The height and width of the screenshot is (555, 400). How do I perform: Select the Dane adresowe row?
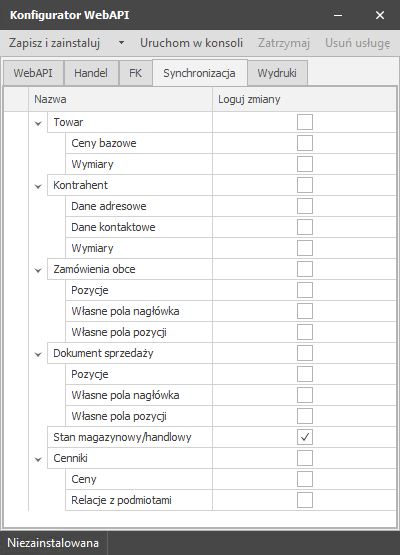tap(231, 206)
